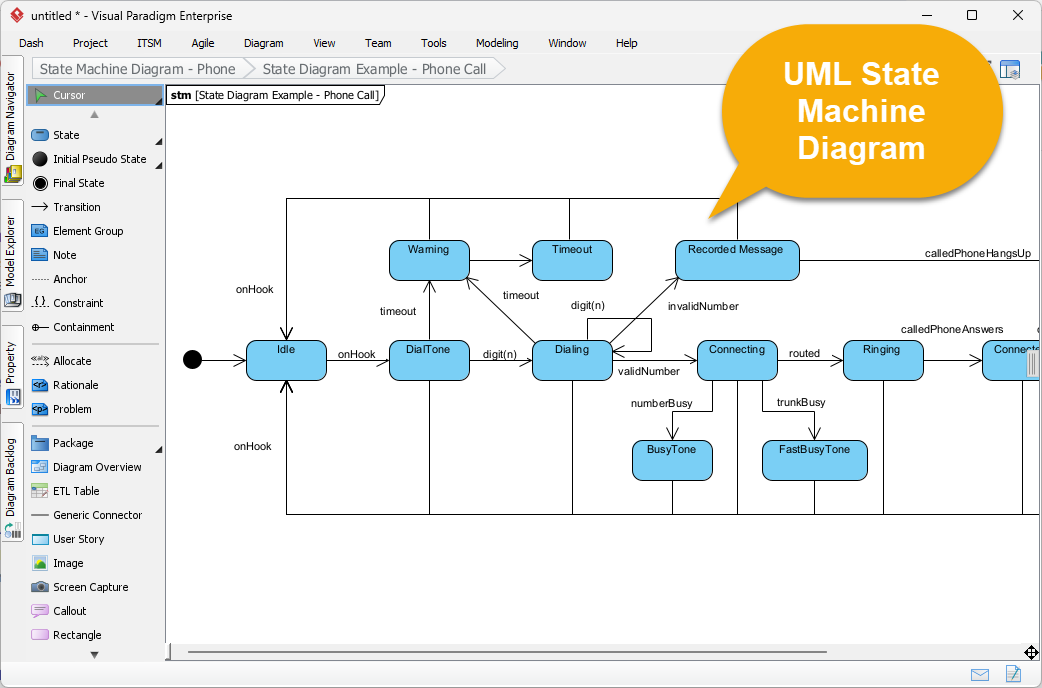Reveal more palette tools with down arrow
The height and width of the screenshot is (688, 1042).
(x=95, y=653)
